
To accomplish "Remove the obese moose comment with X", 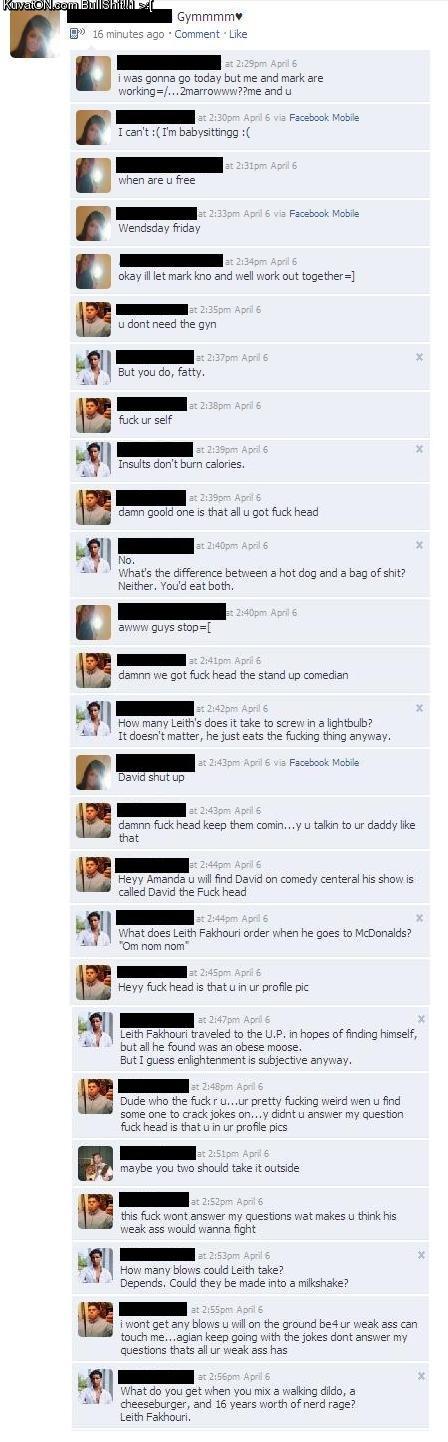I will [421, 1019].
